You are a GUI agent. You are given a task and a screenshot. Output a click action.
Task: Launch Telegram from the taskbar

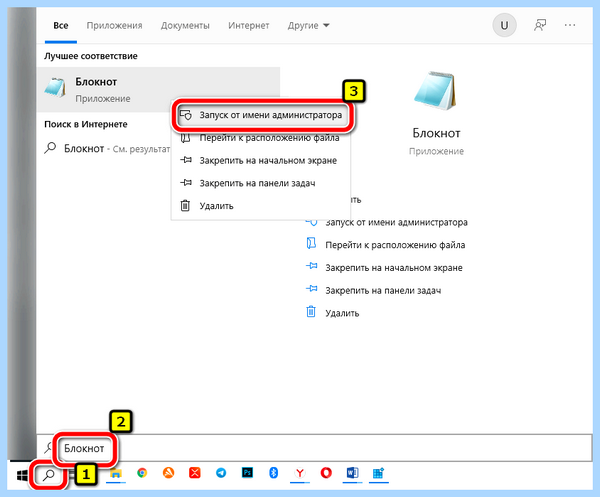[x=221, y=473]
